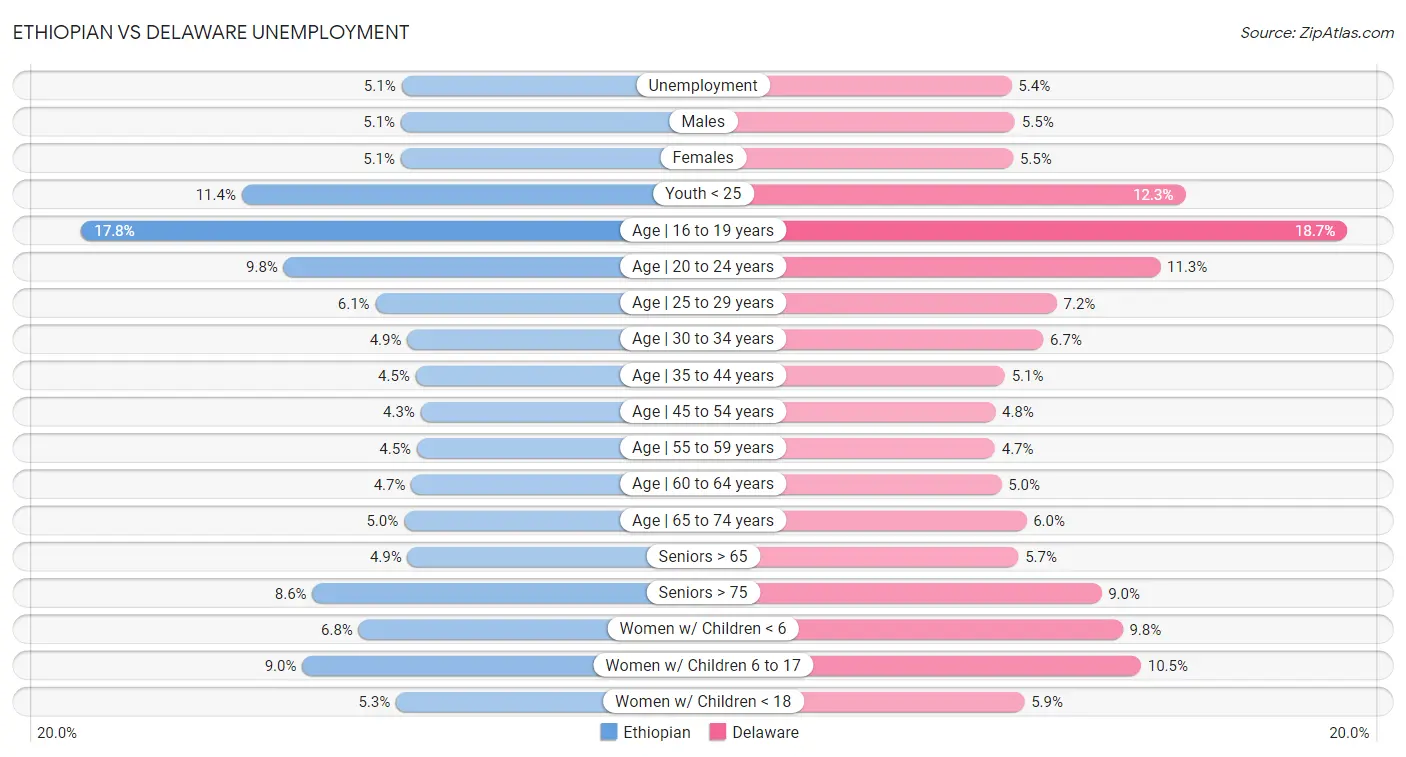This screenshot has width=1406, height=757.
Task: Click the Ethiopian 11.4% Youth bar
Action: point(448,194)
